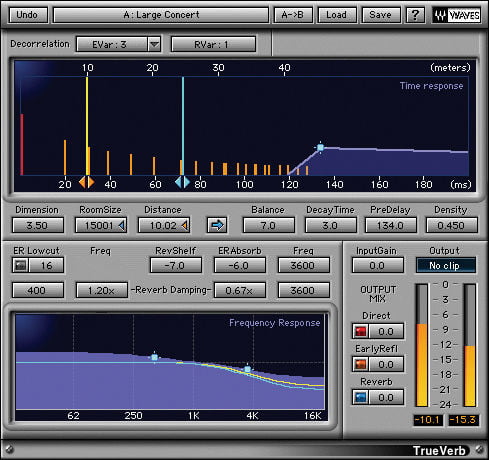Toggle the EarlyRefl output orange button
The height and width of the screenshot is (460, 489).
[x=360, y=364]
